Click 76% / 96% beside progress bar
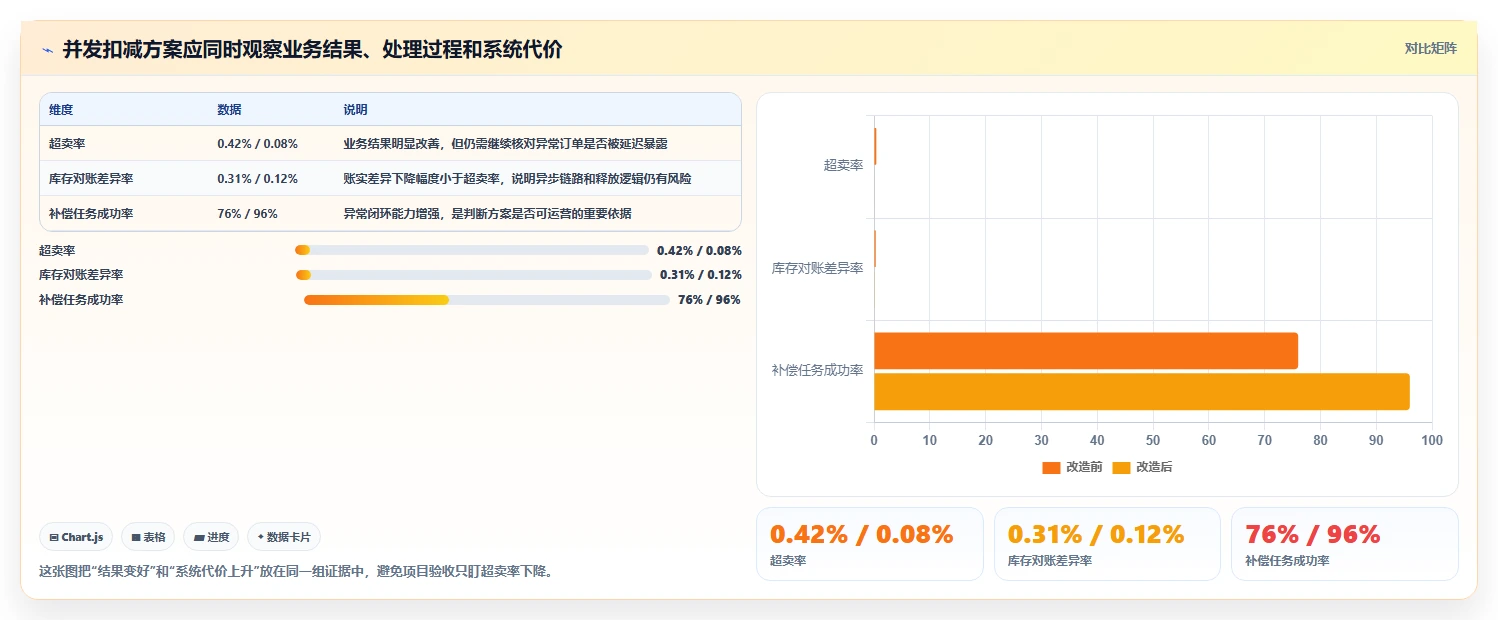The width and height of the screenshot is (1498, 620). [709, 300]
